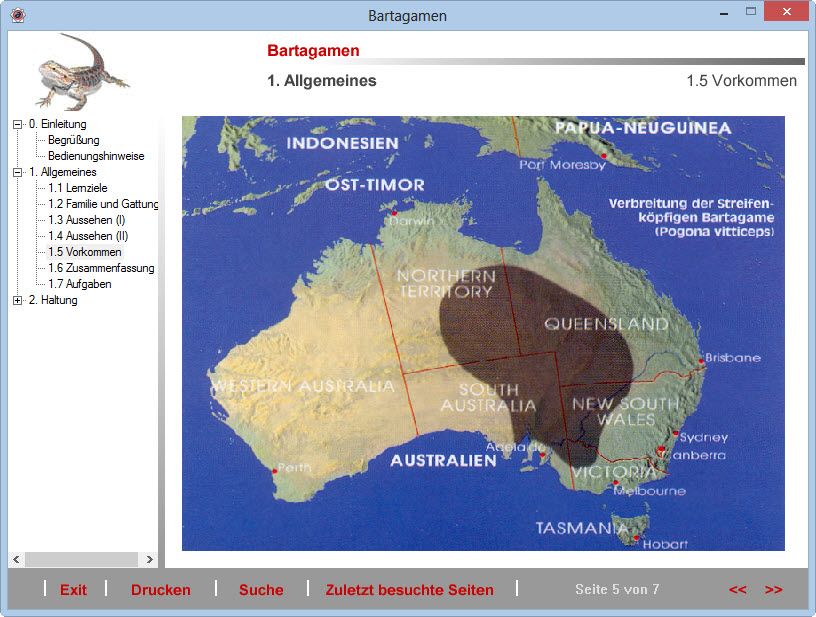Click the sidebar horizontal scrollbar right arrow
Image resolution: width=816 pixels, height=617 pixels.
point(150,560)
